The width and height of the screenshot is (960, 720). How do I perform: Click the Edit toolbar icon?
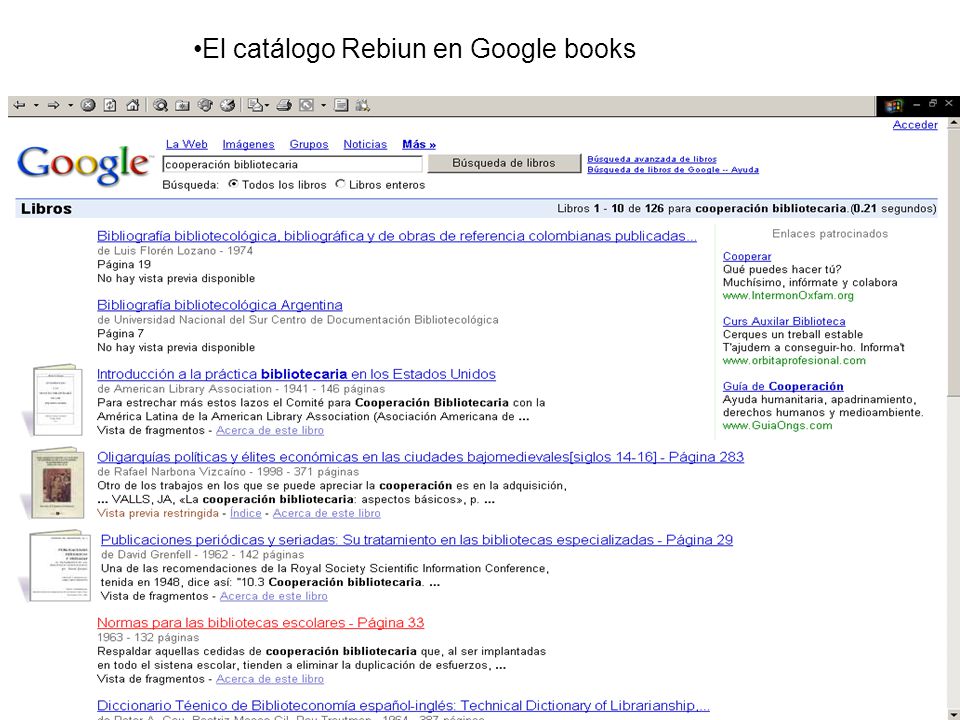[306, 105]
